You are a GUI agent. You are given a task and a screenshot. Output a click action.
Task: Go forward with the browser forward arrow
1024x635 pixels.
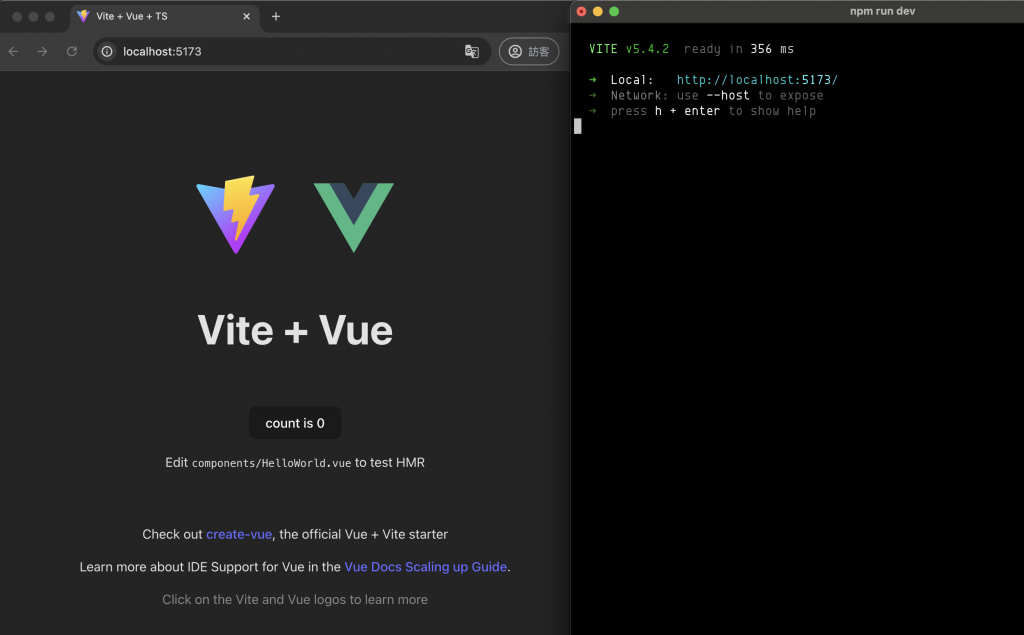tap(42, 51)
